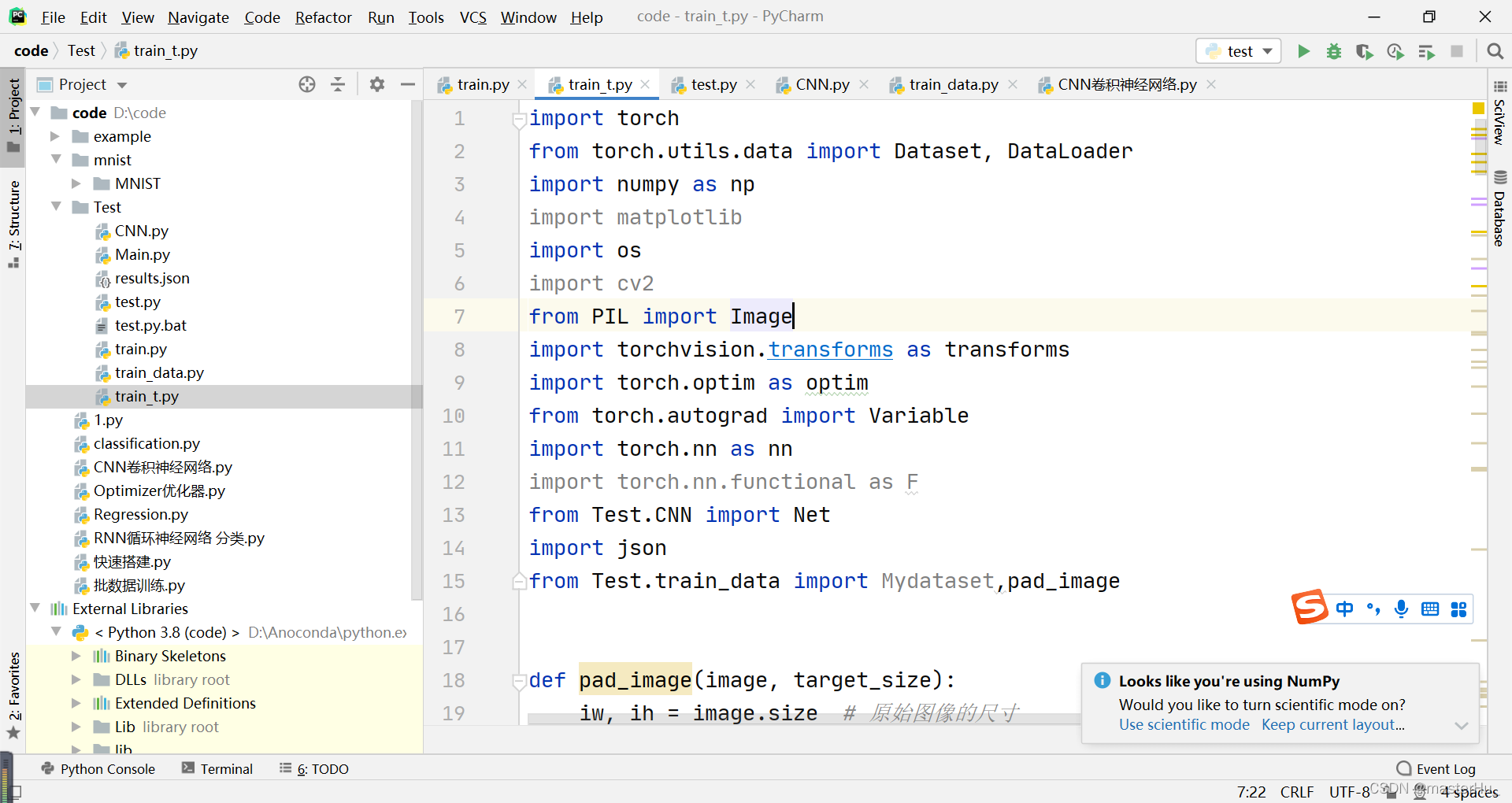Collapse External Libraries node

click(35, 608)
